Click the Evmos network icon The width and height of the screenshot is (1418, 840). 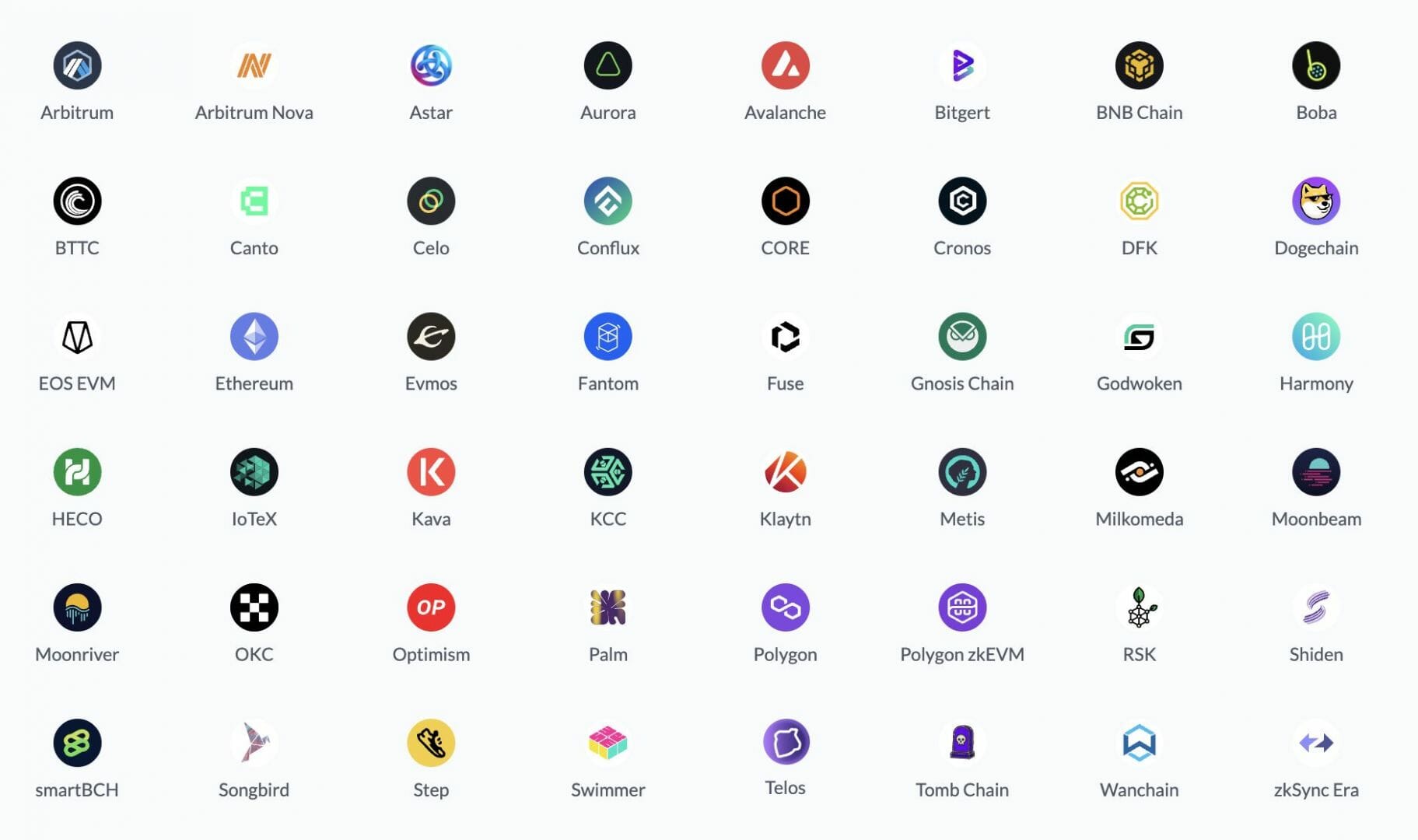coord(431,336)
